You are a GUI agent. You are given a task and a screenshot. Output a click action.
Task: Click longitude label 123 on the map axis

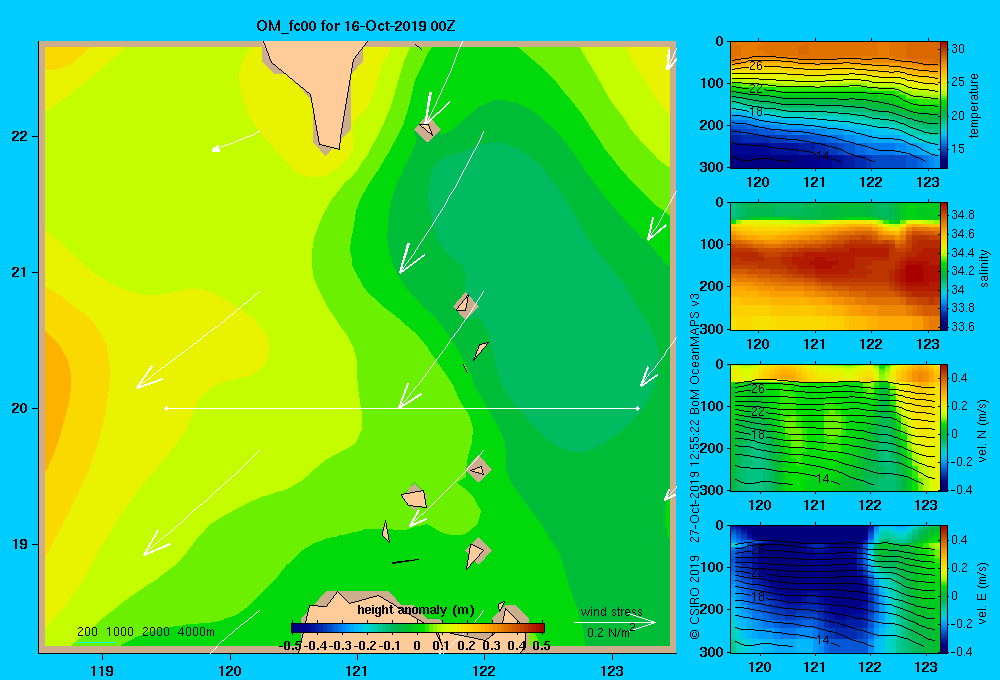tap(612, 670)
